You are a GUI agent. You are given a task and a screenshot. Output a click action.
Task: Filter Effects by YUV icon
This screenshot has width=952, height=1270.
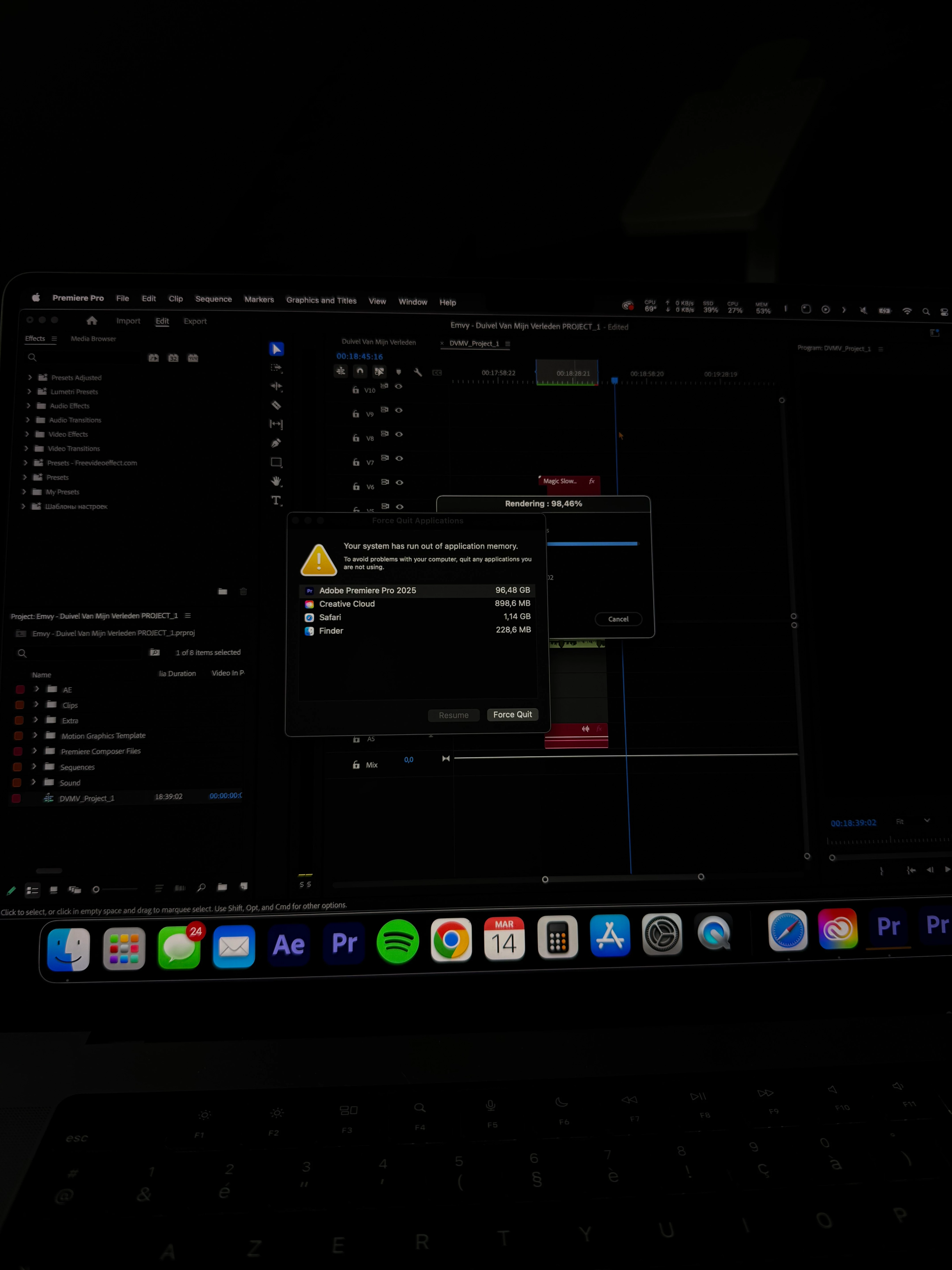pos(193,358)
